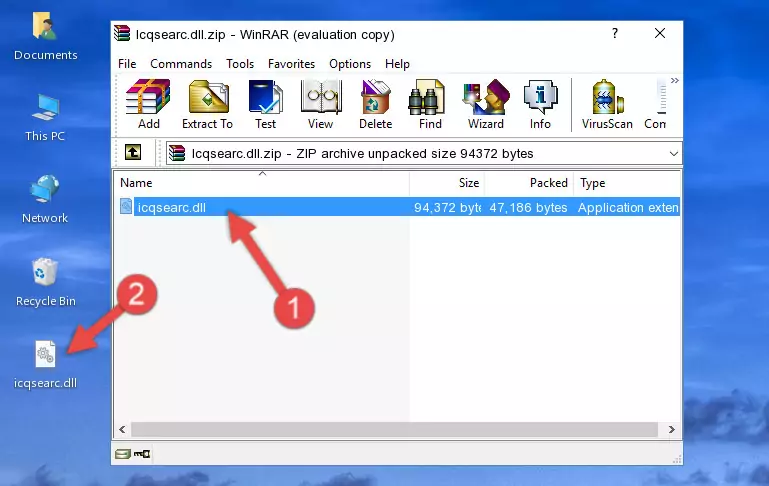Viewport: 769px width, 486px height.
Task: Open the Commands menu
Action: pos(181,64)
